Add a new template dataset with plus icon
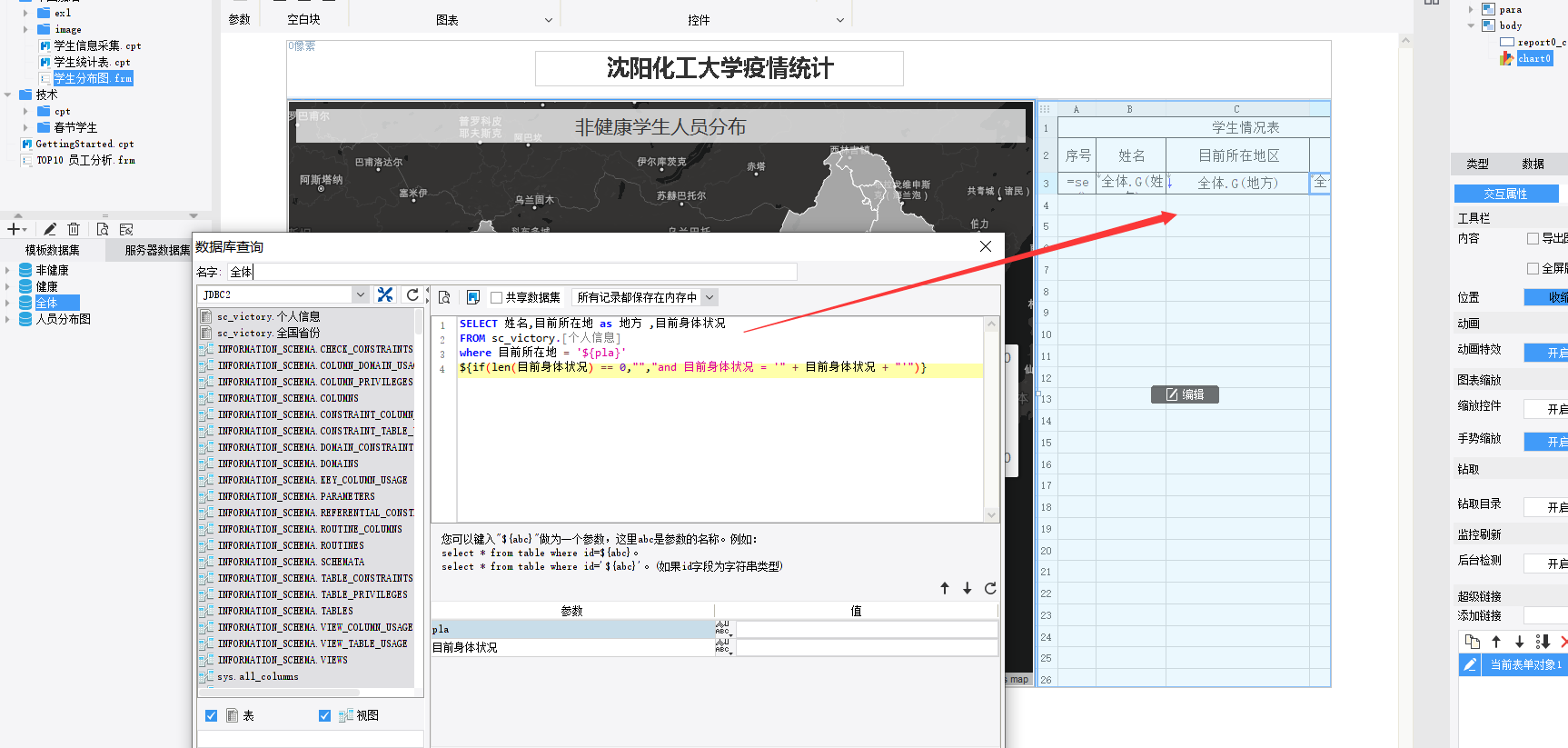Image resolution: width=1568 pixels, height=748 pixels. tap(15, 229)
